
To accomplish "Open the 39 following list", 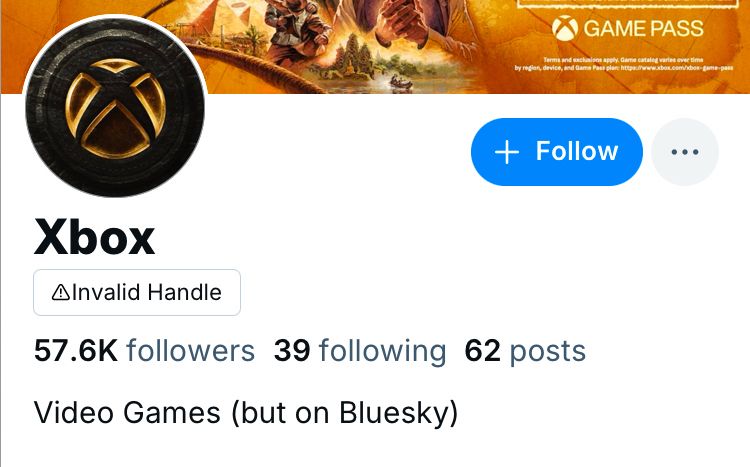I will point(360,352).
